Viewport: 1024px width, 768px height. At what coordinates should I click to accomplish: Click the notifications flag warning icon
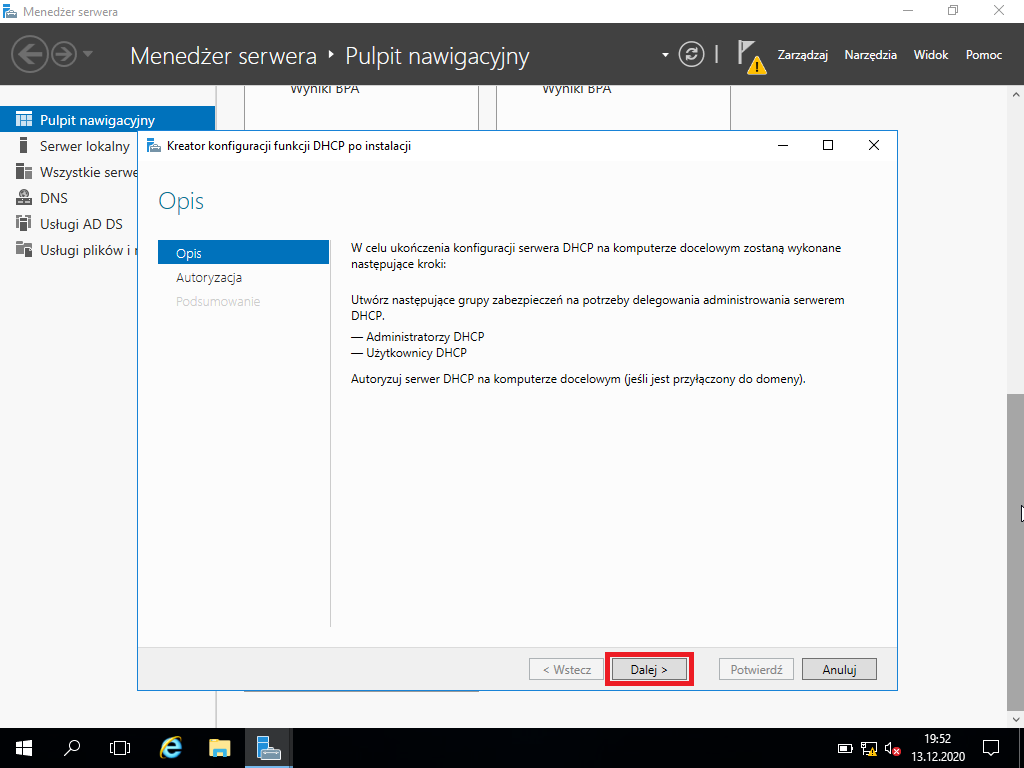tap(751, 57)
